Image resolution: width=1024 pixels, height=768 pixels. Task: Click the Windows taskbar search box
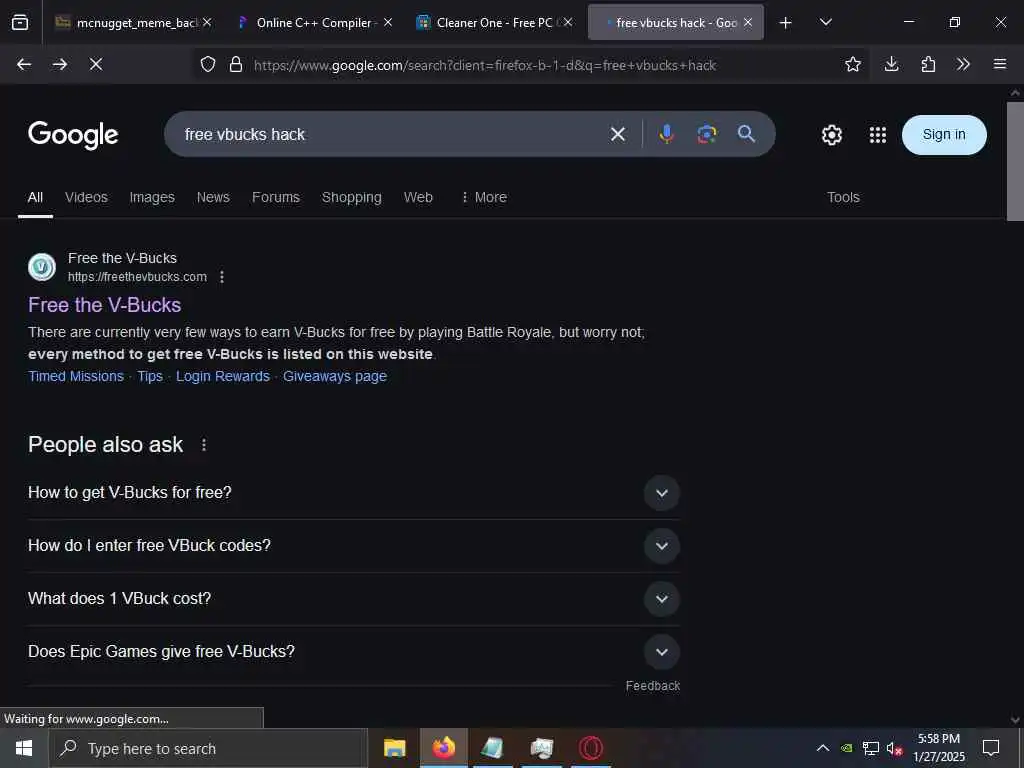tap(208, 748)
